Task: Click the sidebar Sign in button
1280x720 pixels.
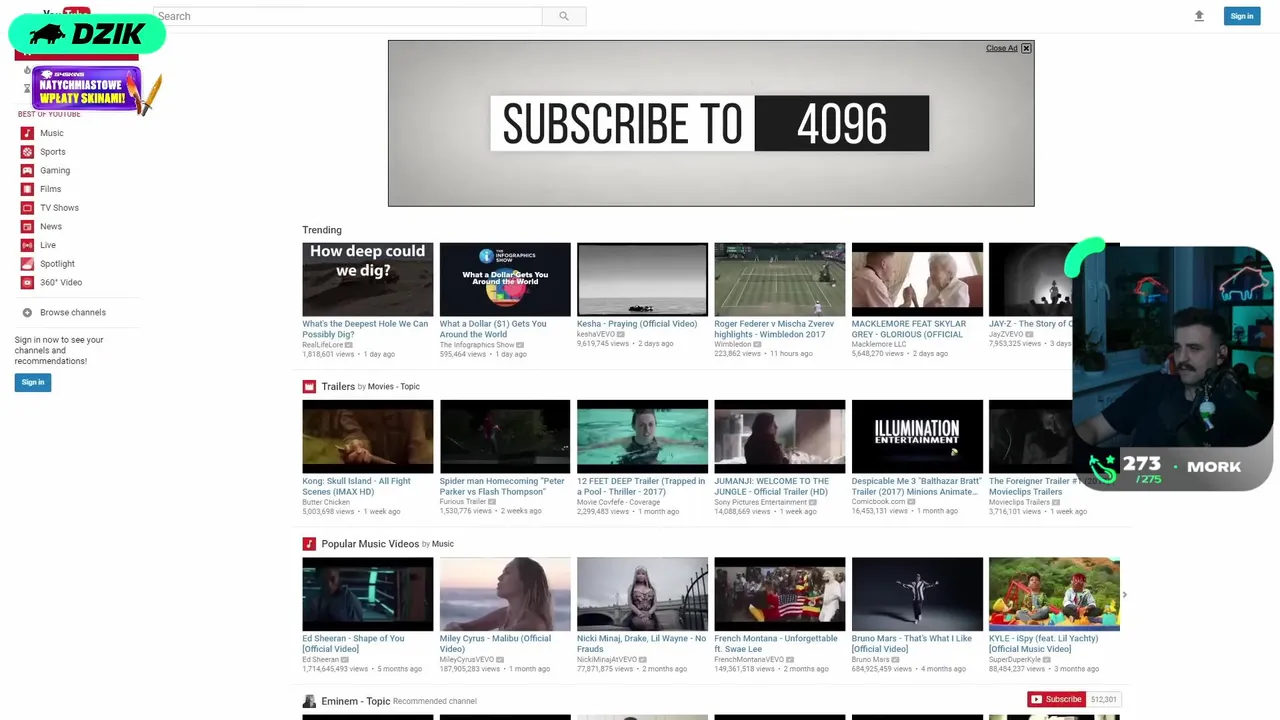Action: pos(33,382)
